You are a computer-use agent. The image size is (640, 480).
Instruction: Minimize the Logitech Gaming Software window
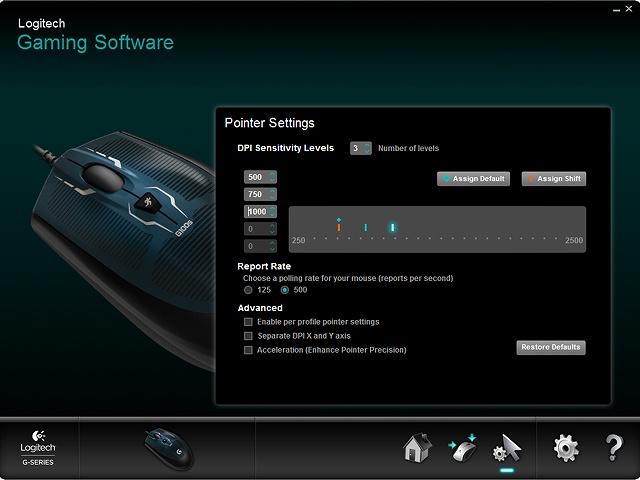[x=616, y=10]
